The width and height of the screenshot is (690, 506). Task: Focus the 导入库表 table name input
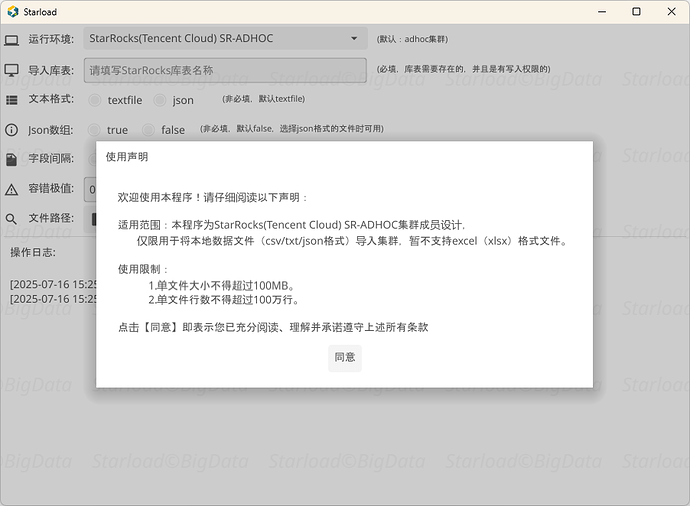point(225,70)
